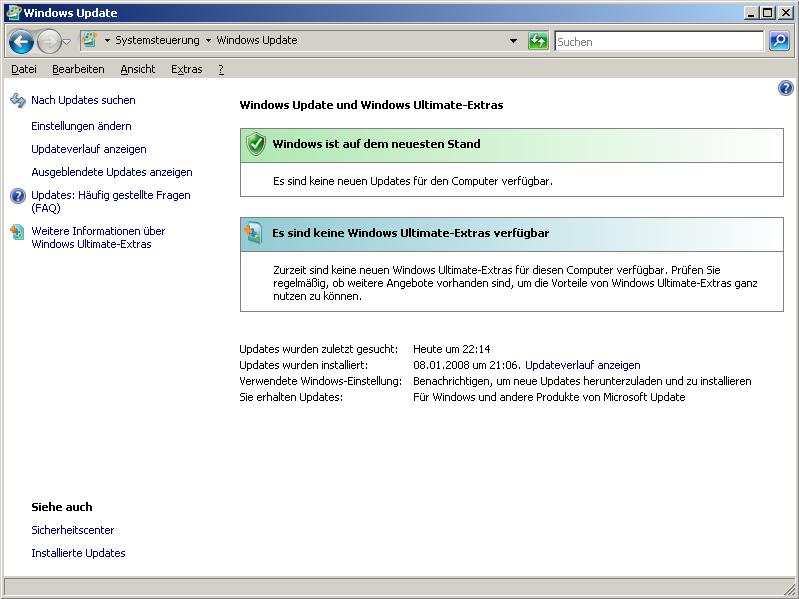Open the Bearbeiten menu
The width and height of the screenshot is (799, 599).
coord(78,69)
